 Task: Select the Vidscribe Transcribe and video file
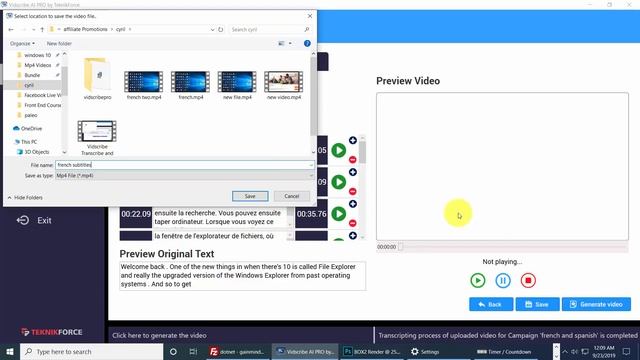[97, 138]
